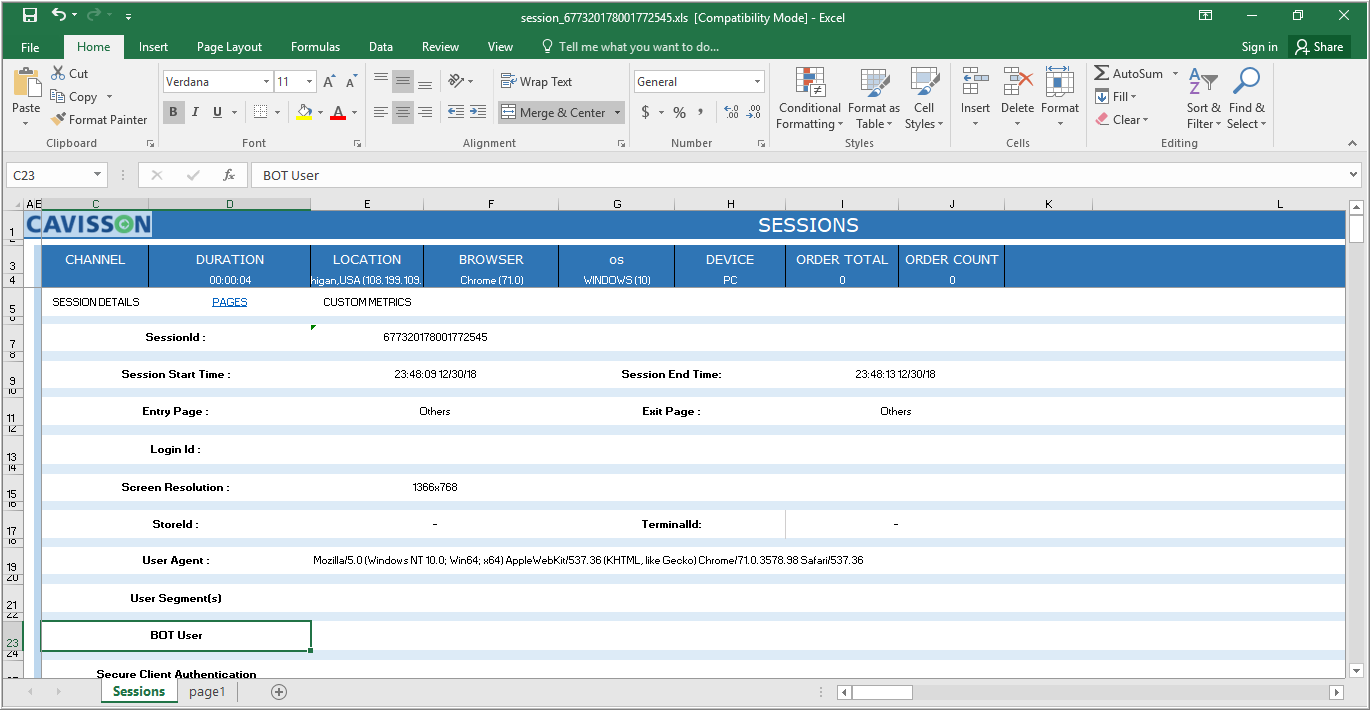Open the Clear dropdown
This screenshot has height=710, width=1370.
[1122, 120]
